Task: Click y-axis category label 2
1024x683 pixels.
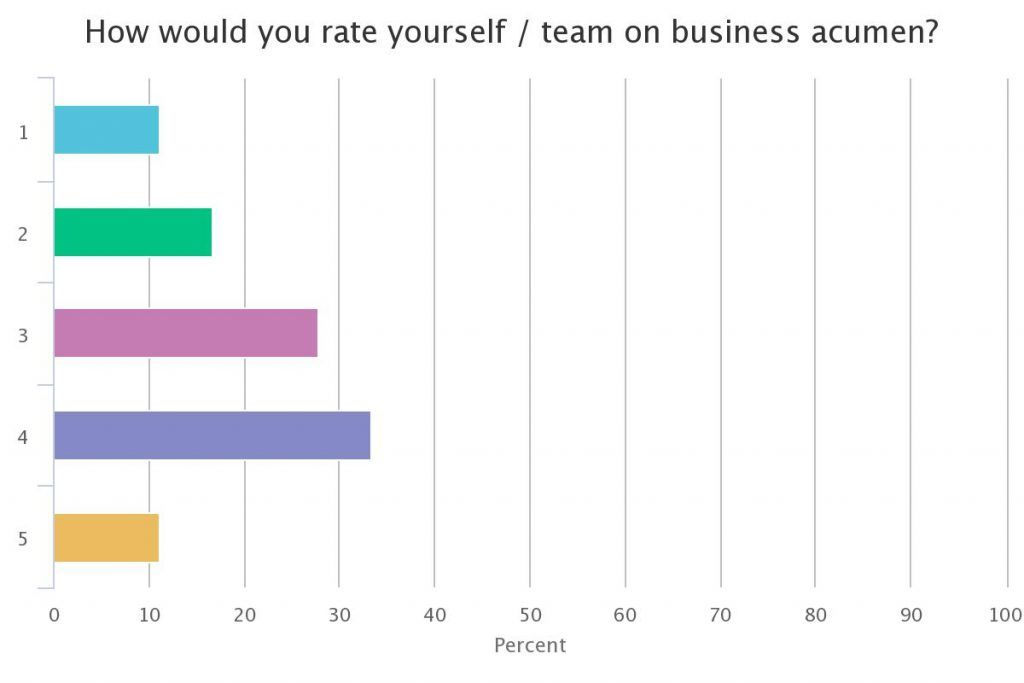Action: [23, 233]
